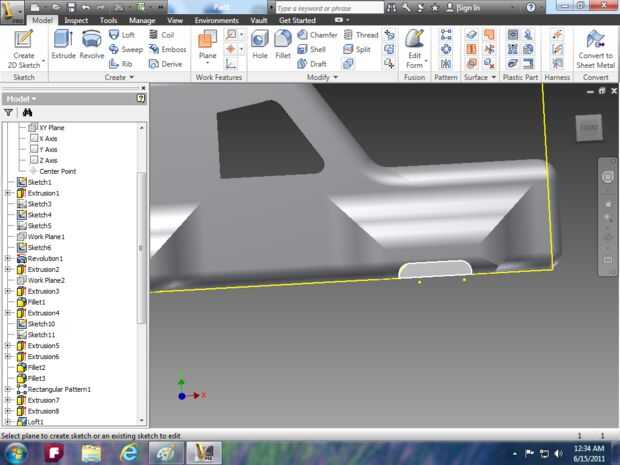Expand the Create panel dropdown
This screenshot has height=465, width=620.
tap(119, 77)
